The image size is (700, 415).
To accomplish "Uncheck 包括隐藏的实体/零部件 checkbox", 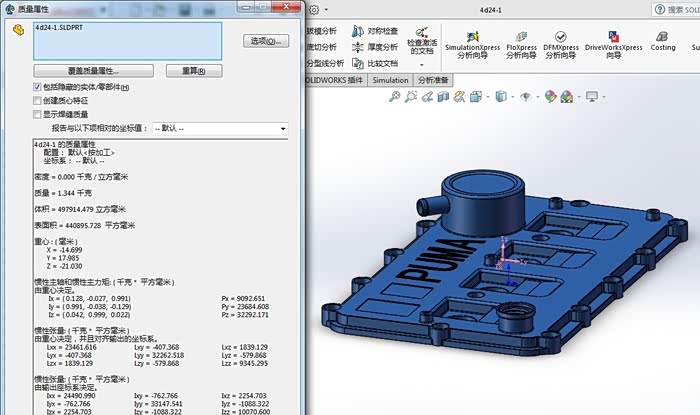I will point(37,88).
